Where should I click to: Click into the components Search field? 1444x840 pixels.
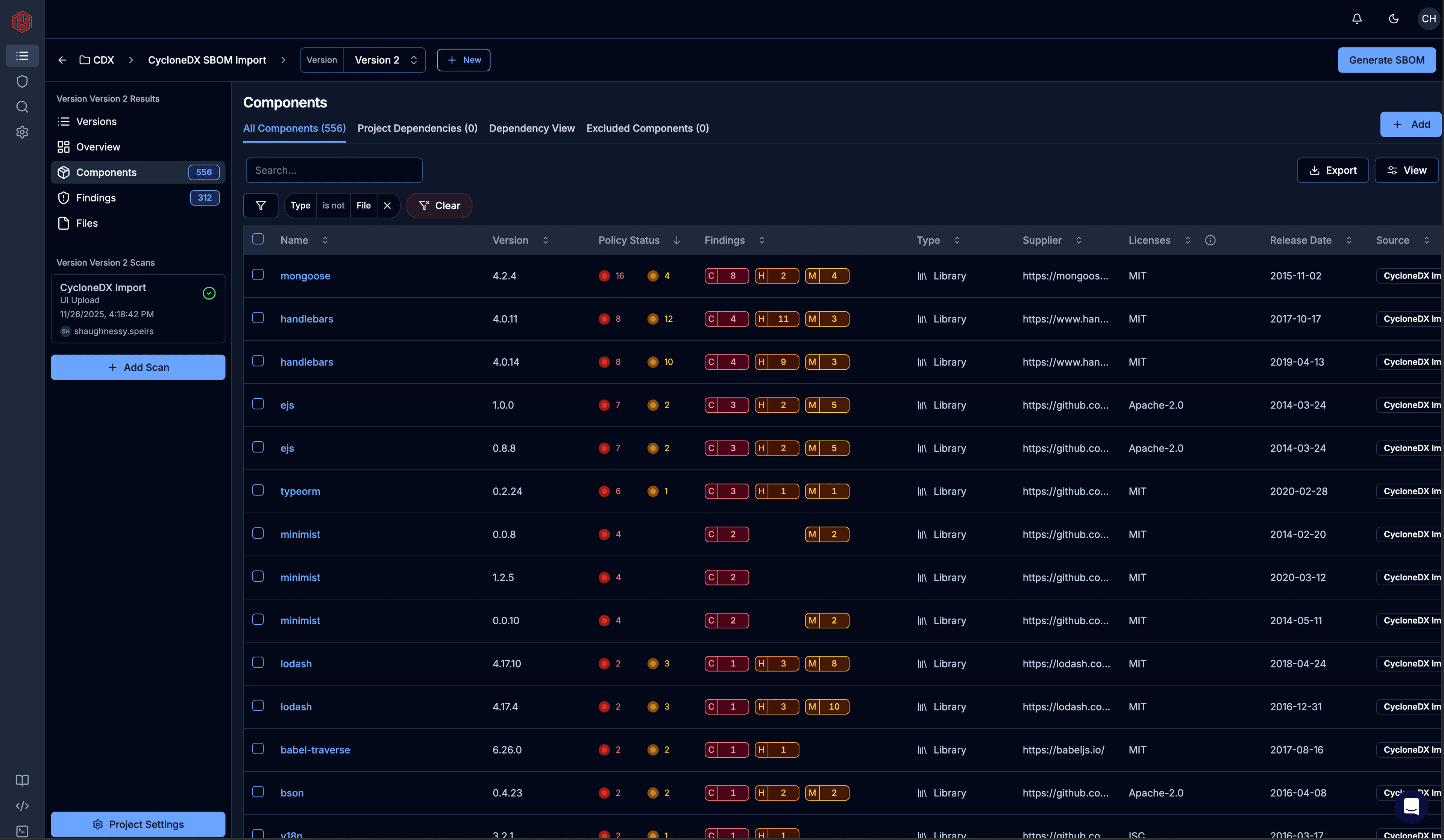pyautogui.click(x=334, y=171)
